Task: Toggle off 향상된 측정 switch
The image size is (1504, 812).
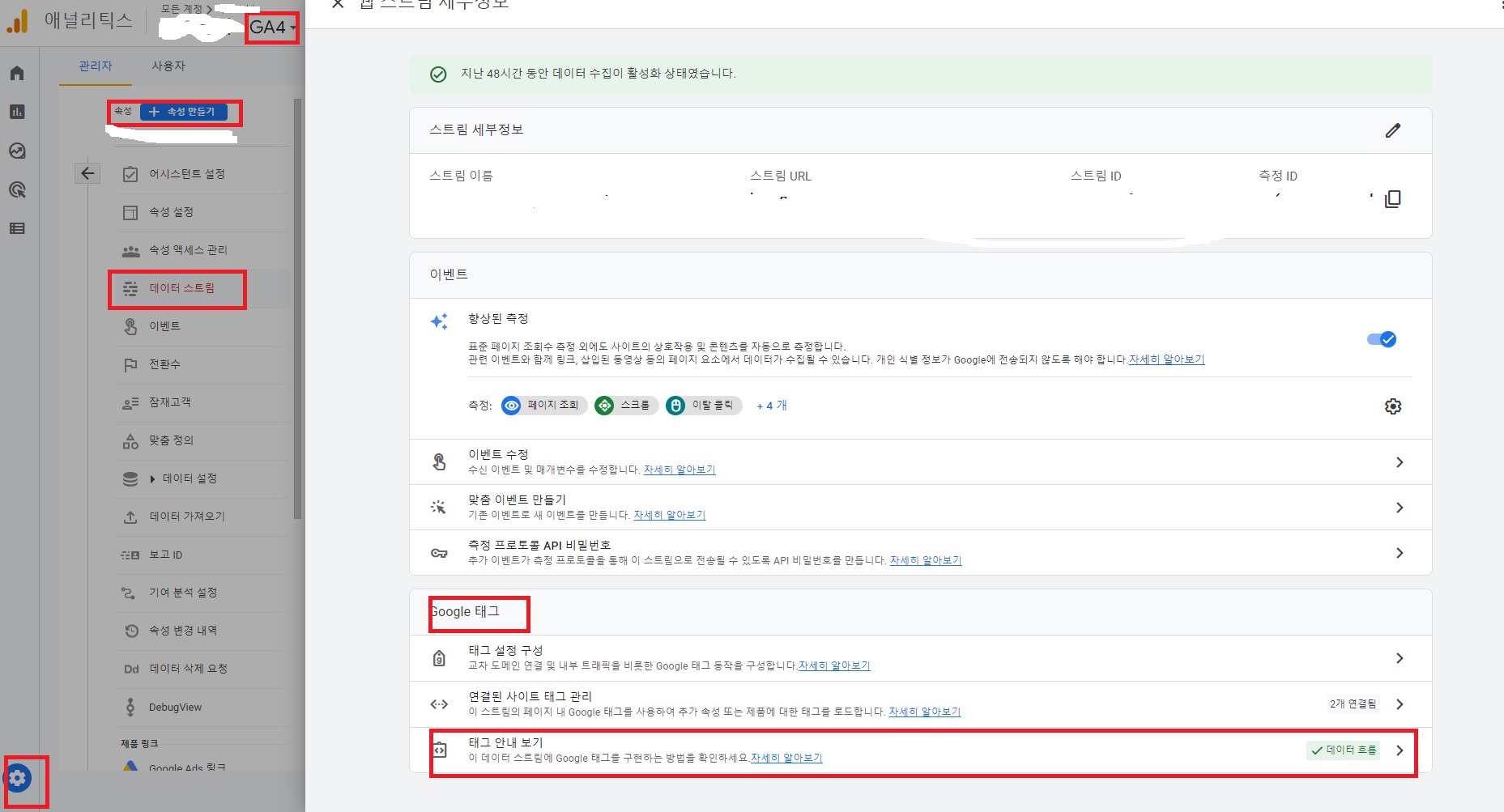Action: tap(1381, 339)
